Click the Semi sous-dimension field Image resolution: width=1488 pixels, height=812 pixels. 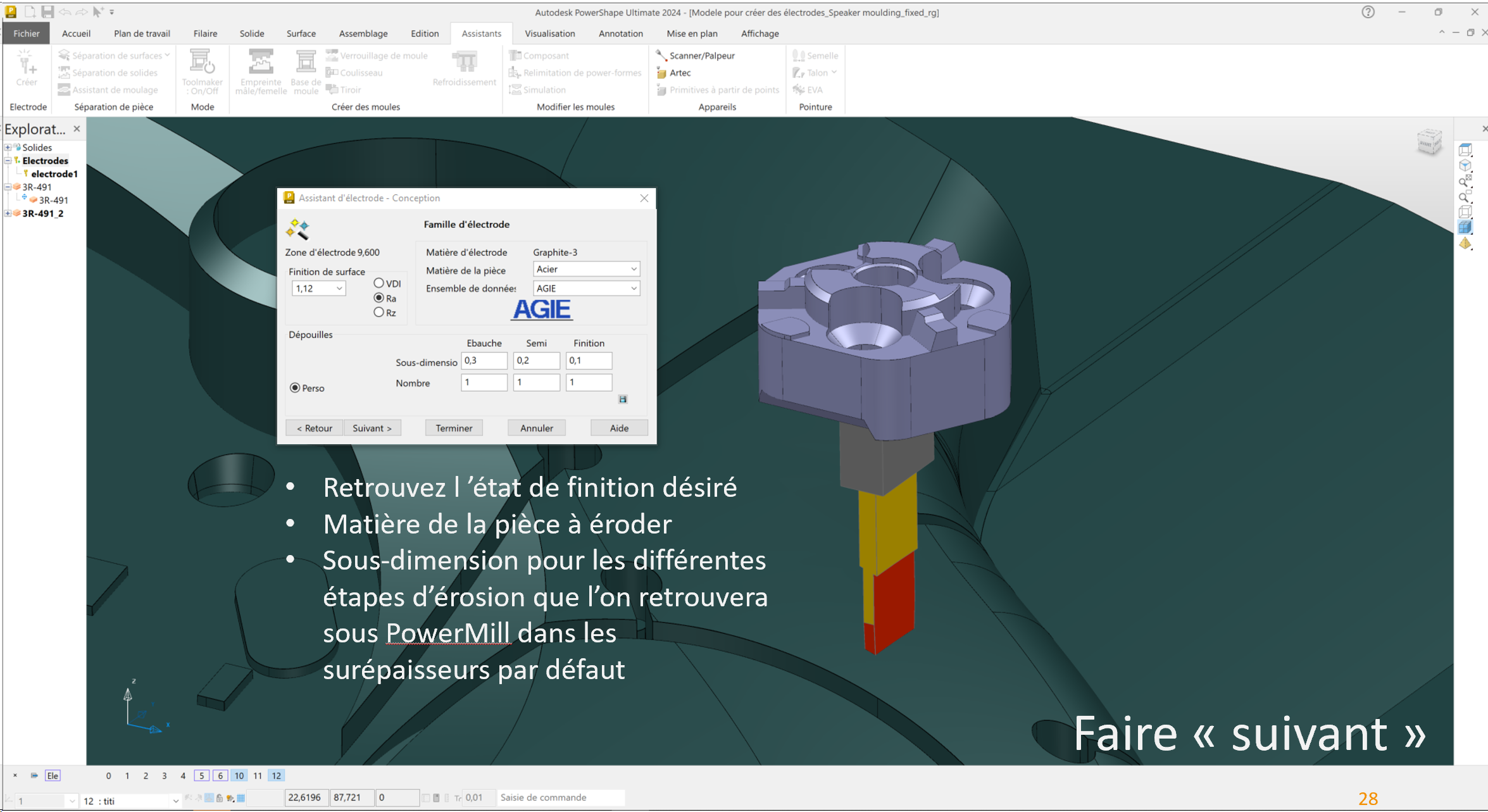537,361
